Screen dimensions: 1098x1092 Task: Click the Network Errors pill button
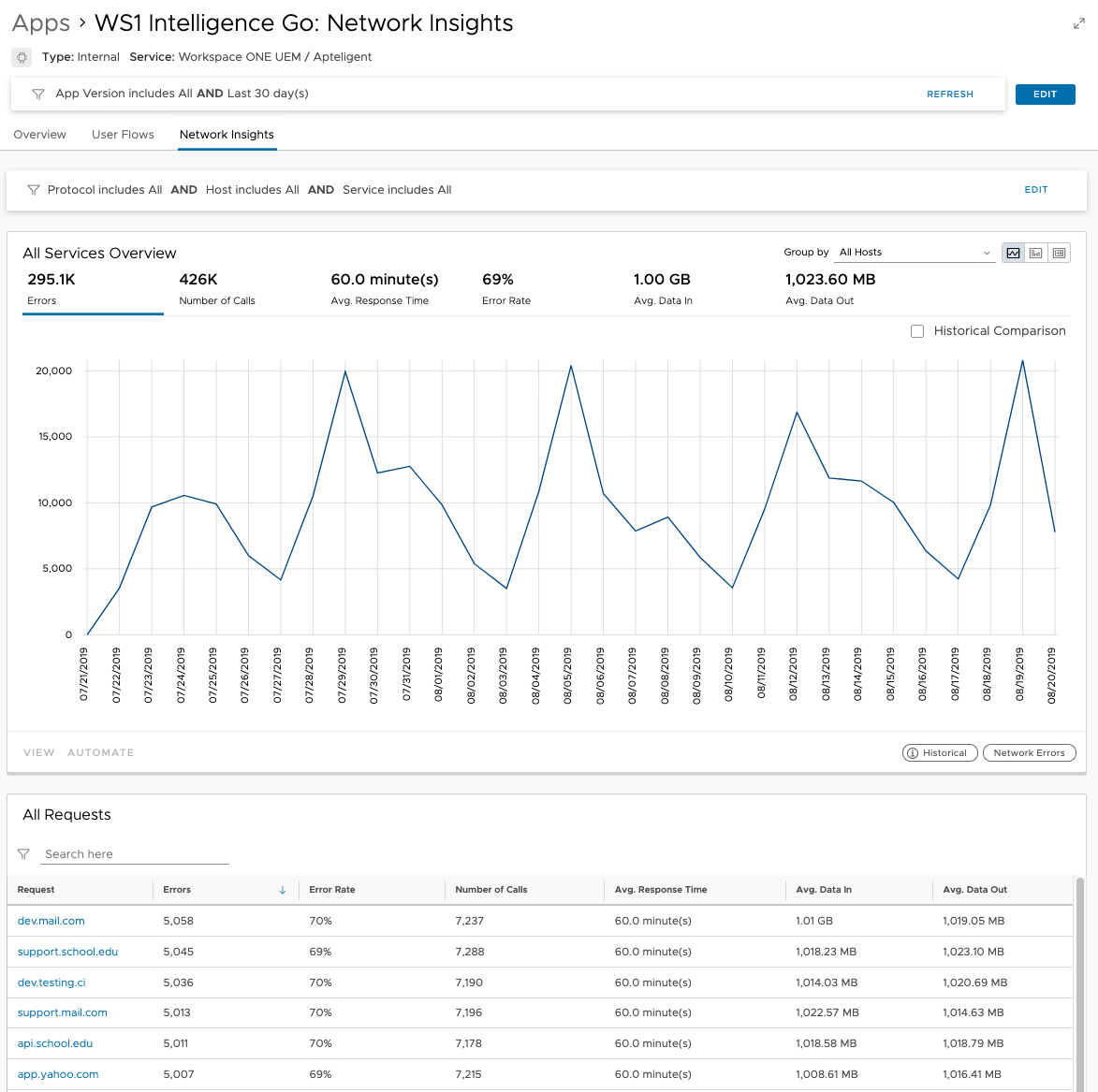click(x=1029, y=753)
